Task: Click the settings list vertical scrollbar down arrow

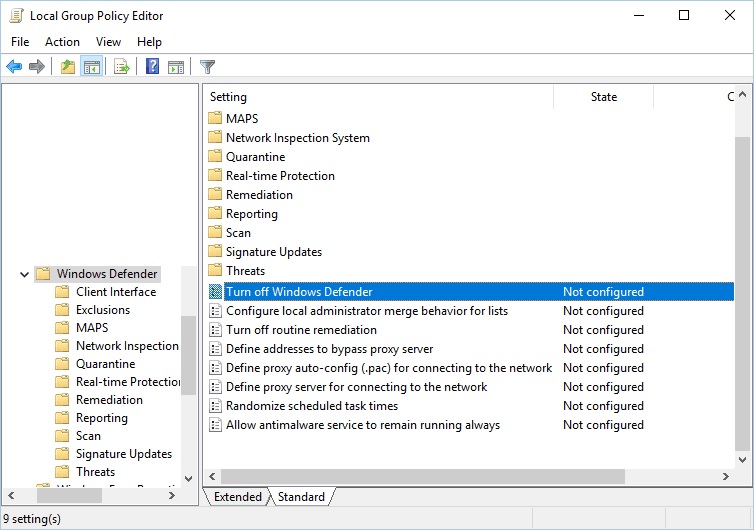Action: (x=742, y=460)
